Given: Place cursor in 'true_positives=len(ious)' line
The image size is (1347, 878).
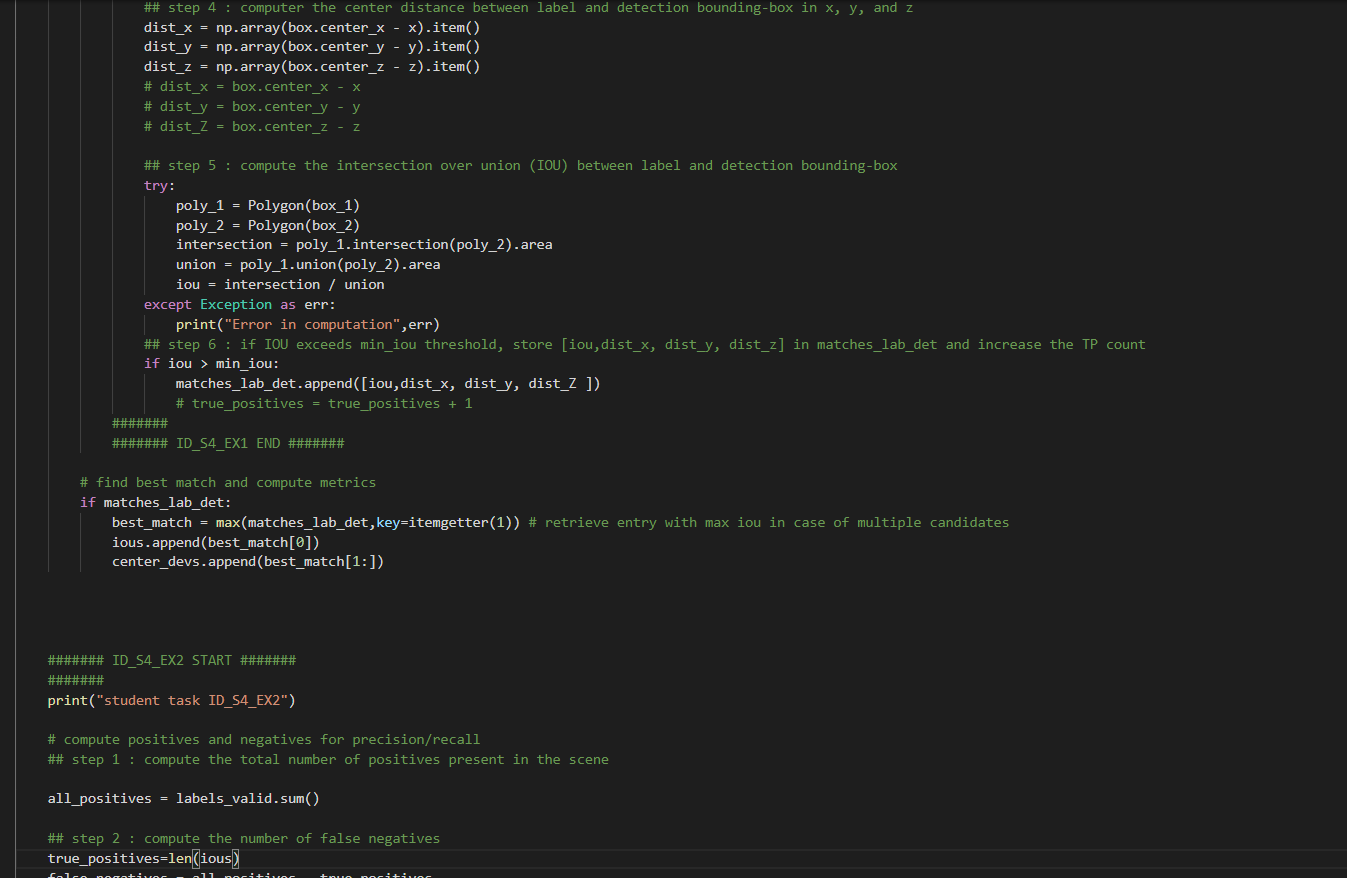Looking at the screenshot, I should (x=144, y=859).
